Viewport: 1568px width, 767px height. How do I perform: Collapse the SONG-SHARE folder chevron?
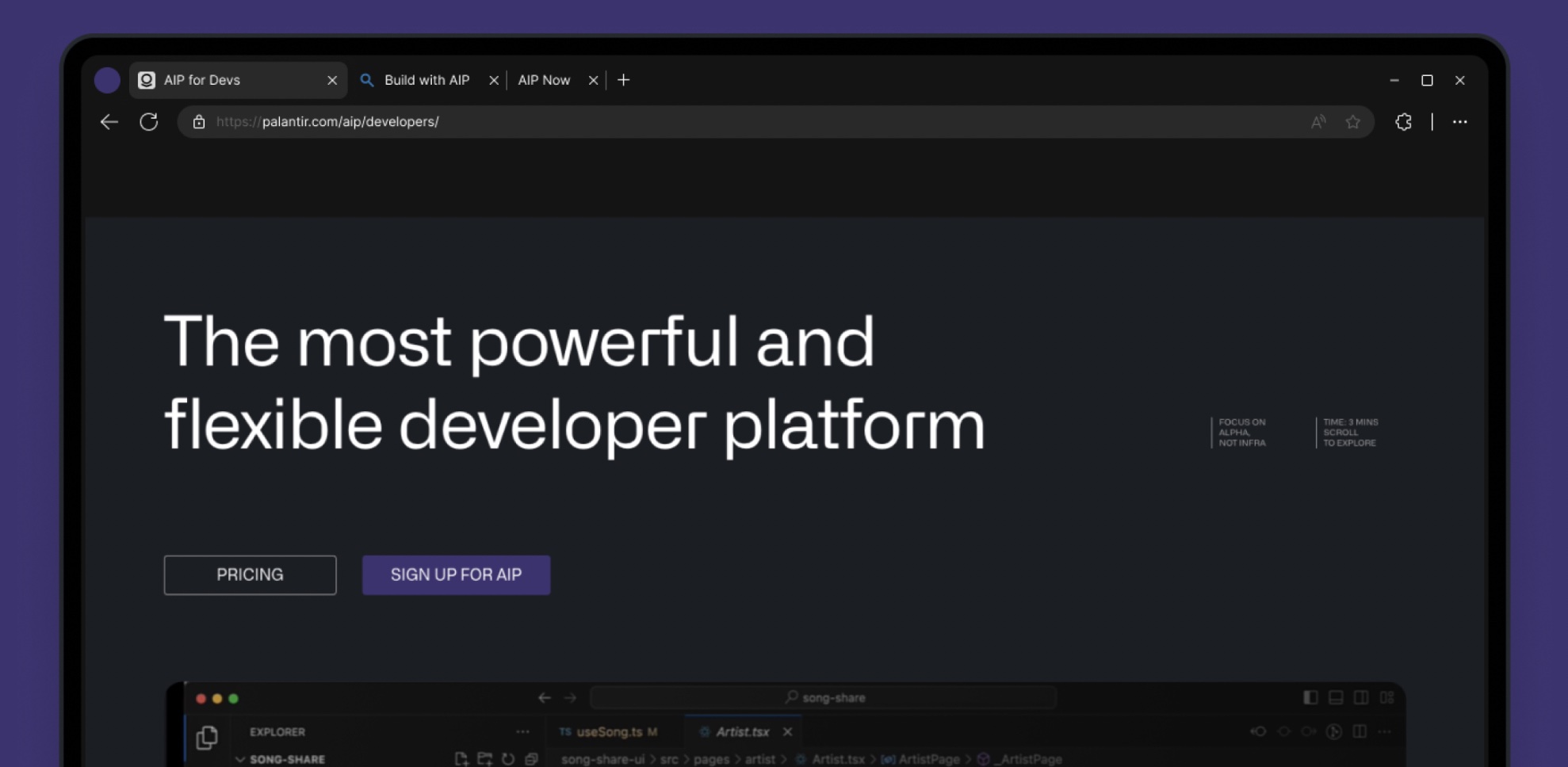pos(239,760)
